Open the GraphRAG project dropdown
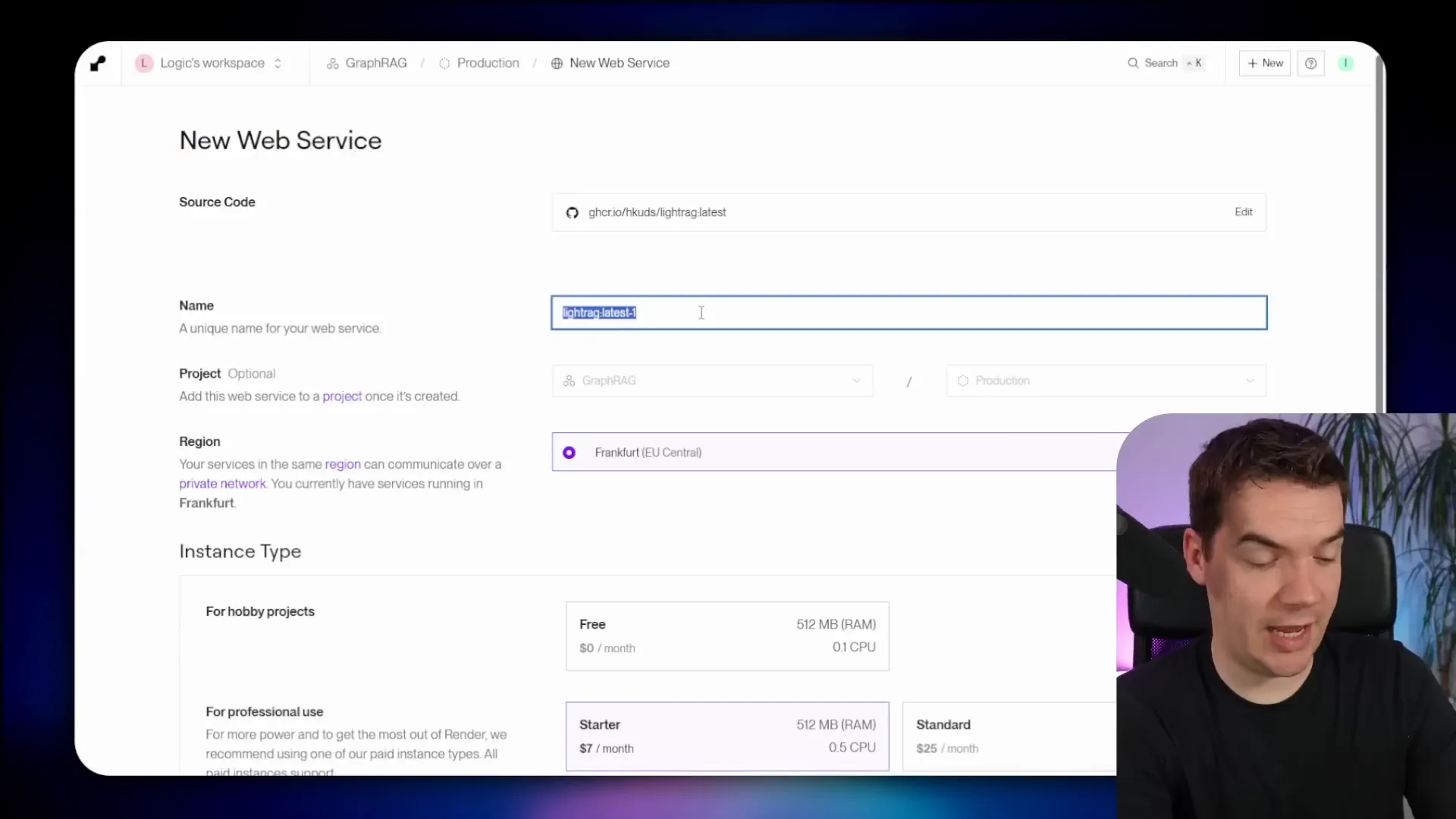This screenshot has width=1456, height=819. (712, 381)
